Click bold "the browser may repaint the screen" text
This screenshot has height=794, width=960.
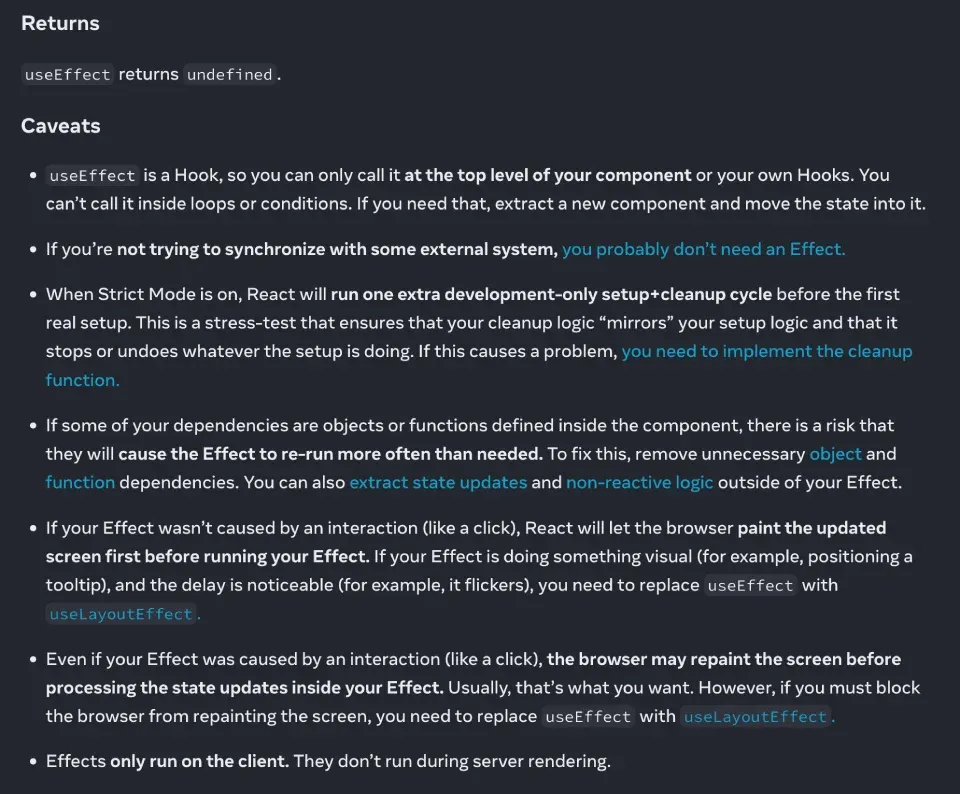[724, 659]
